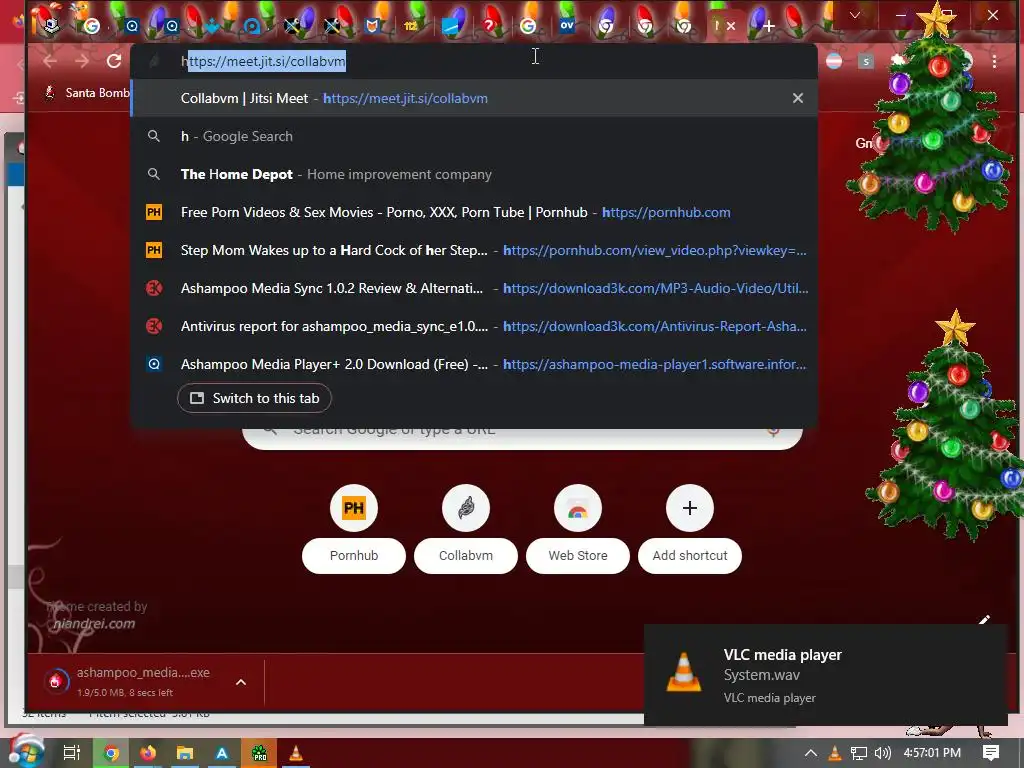This screenshot has height=768, width=1024.
Task: Click the ashampoo-media-player1.software.infor URL
Action: (654, 364)
